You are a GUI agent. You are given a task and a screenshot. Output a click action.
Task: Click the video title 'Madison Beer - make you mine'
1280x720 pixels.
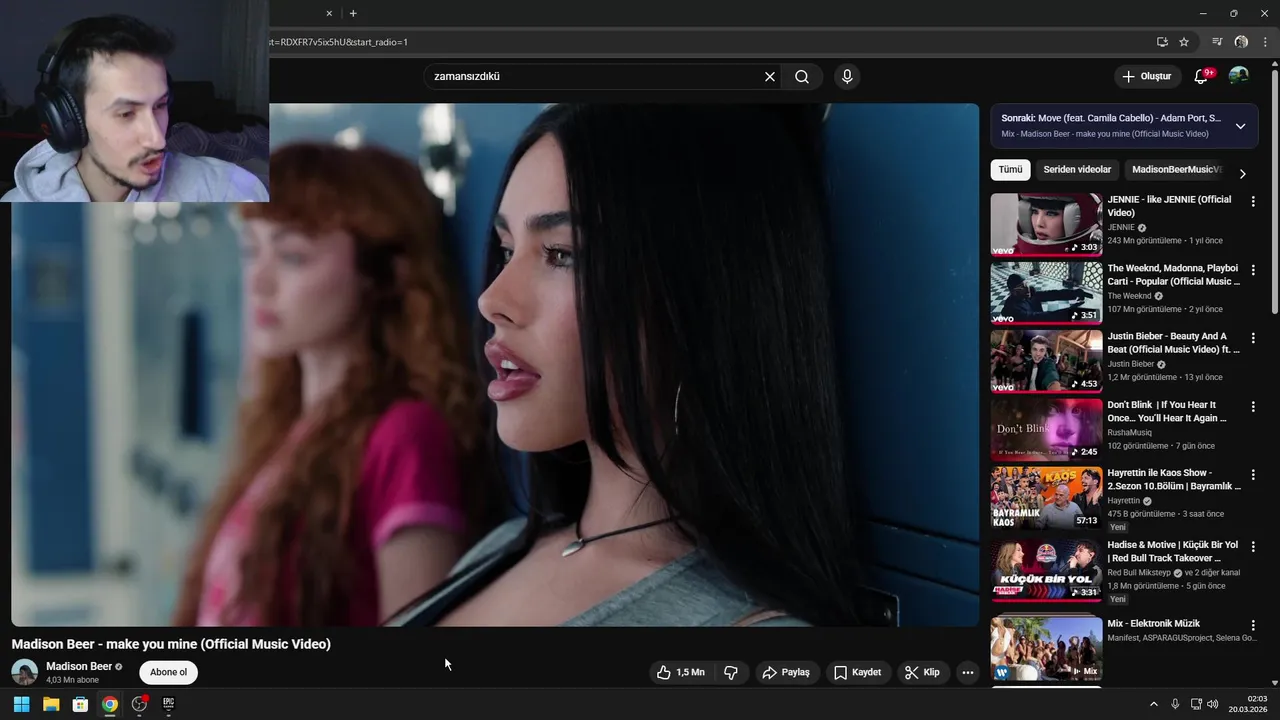pyautogui.click(x=171, y=644)
